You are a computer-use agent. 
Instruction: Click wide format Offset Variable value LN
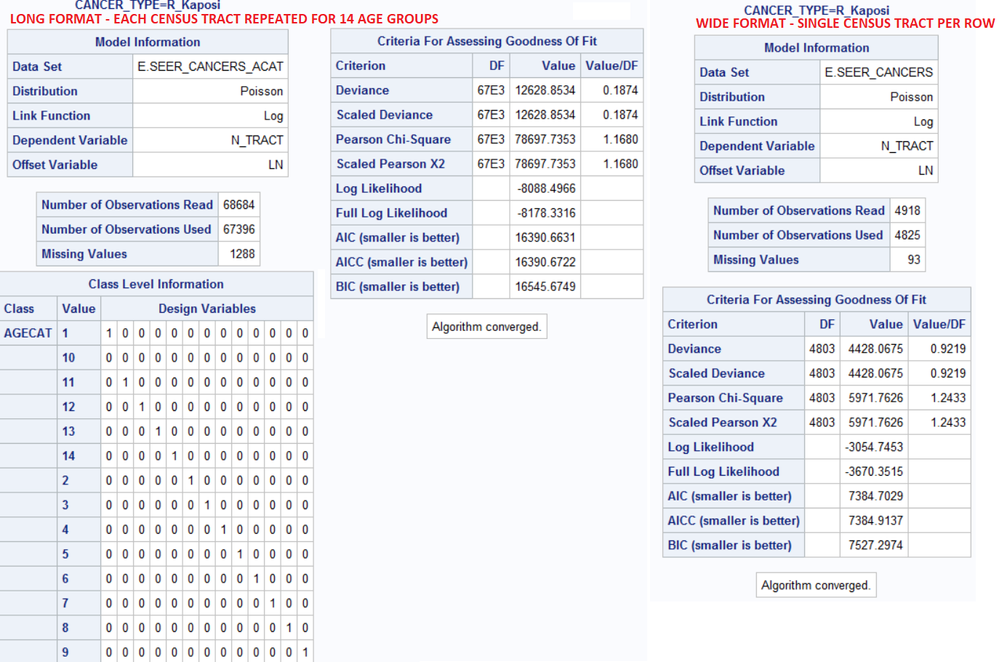[x=926, y=171]
